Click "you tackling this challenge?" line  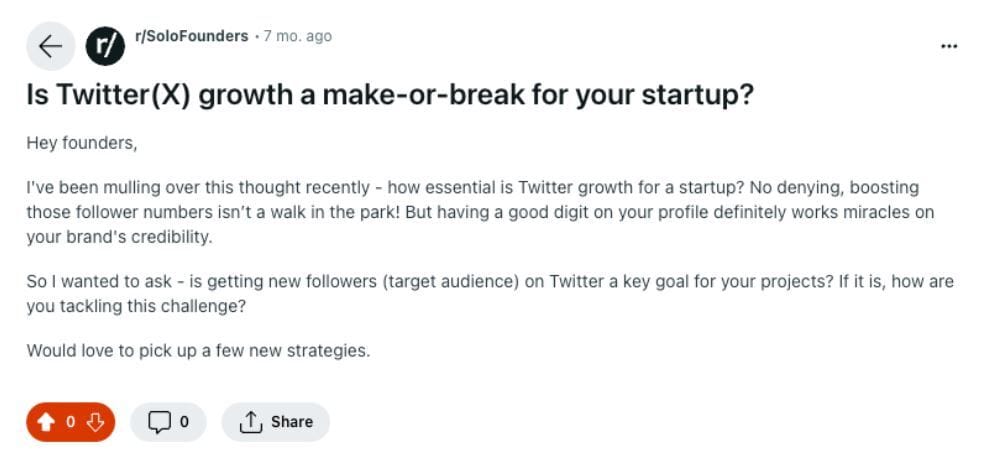(136, 306)
